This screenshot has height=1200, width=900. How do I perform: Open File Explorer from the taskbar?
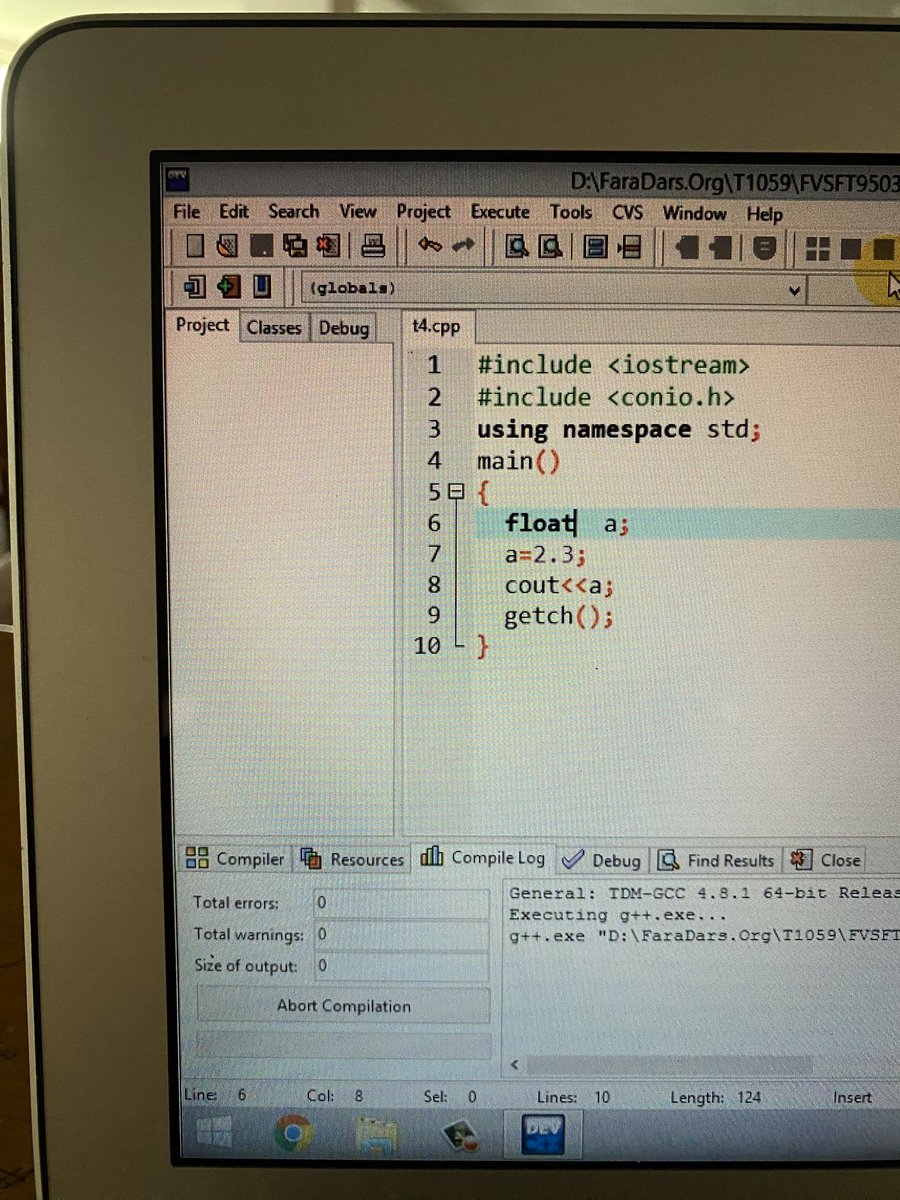376,1135
